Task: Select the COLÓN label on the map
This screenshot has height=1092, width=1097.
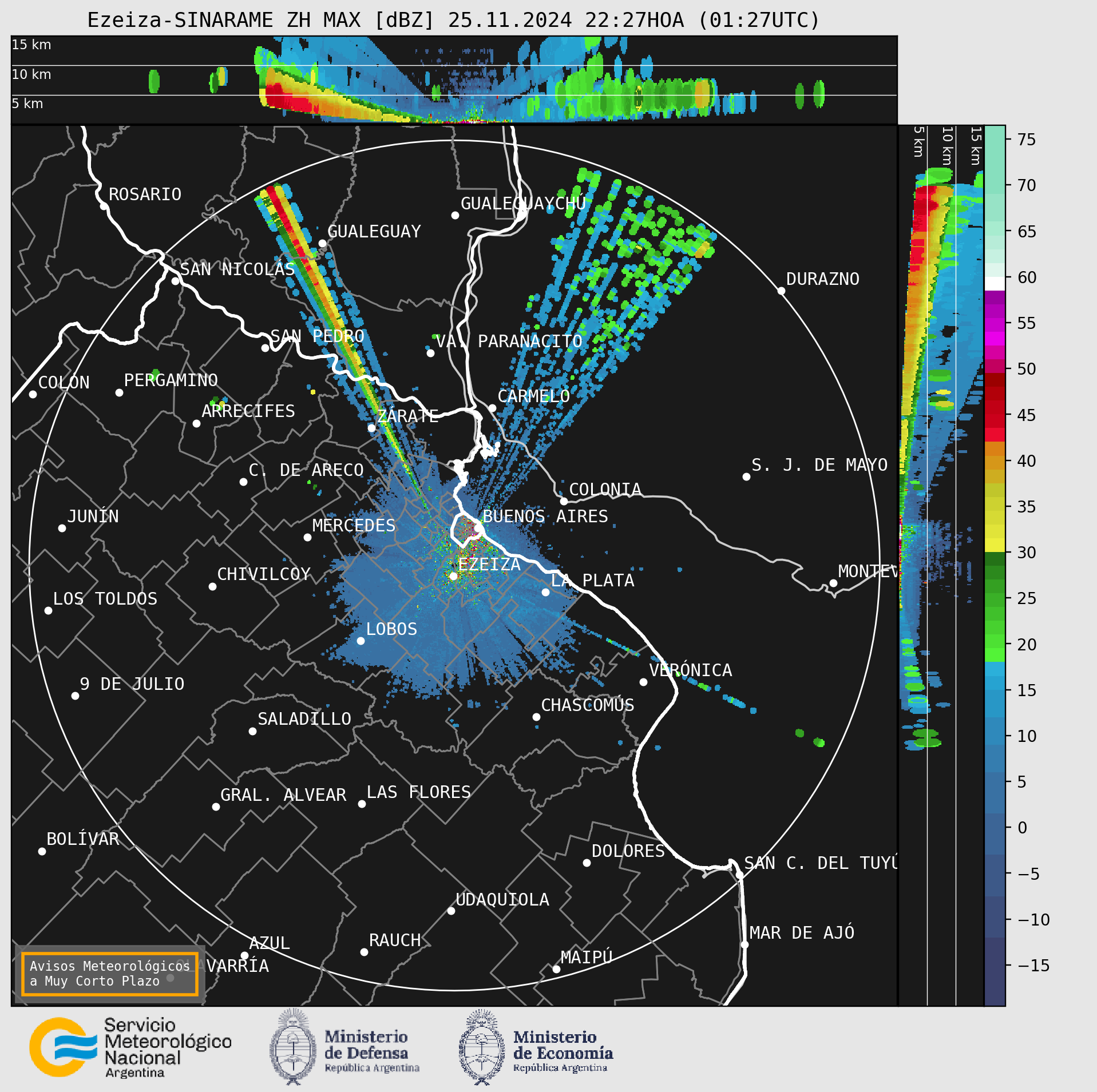Action: (64, 382)
